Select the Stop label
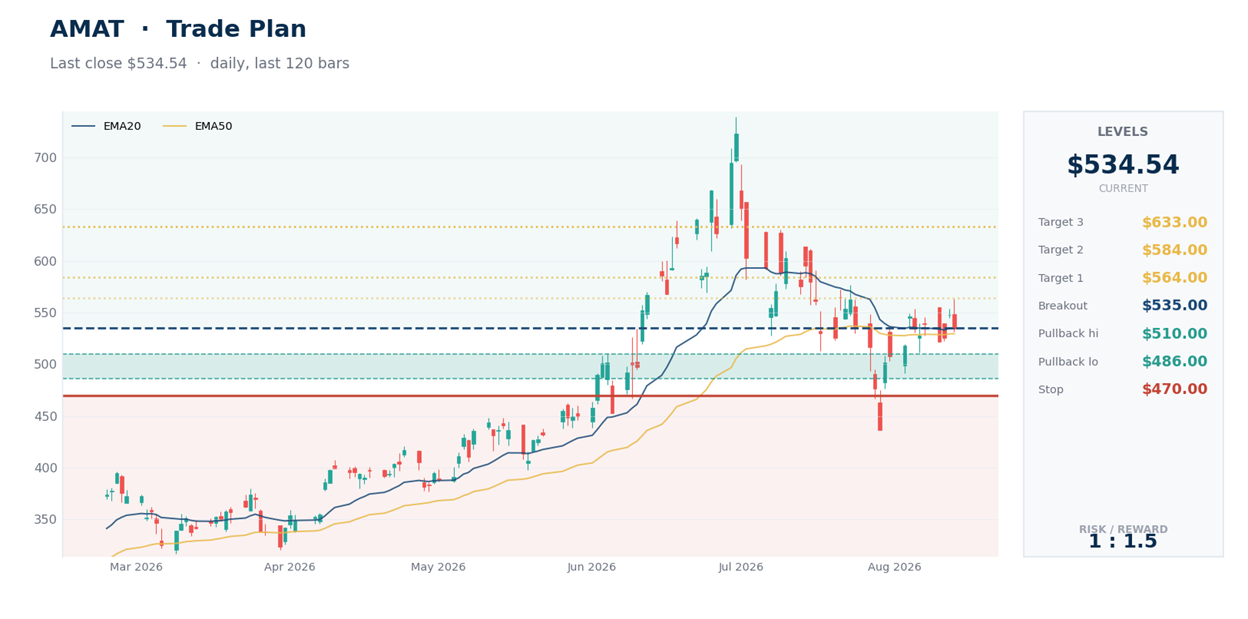 (x=1051, y=390)
